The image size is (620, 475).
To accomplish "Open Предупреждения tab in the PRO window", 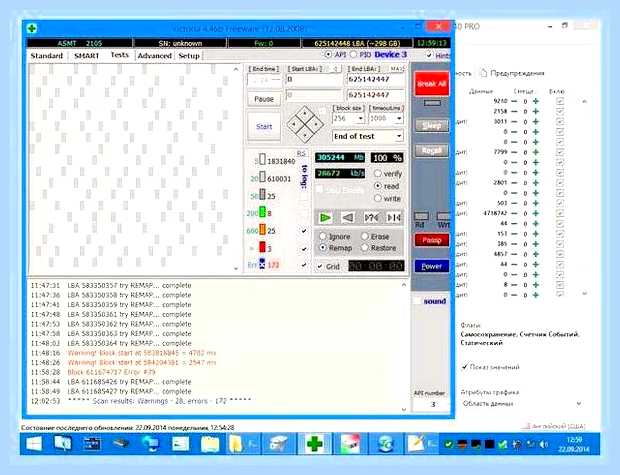I will [x=513, y=73].
